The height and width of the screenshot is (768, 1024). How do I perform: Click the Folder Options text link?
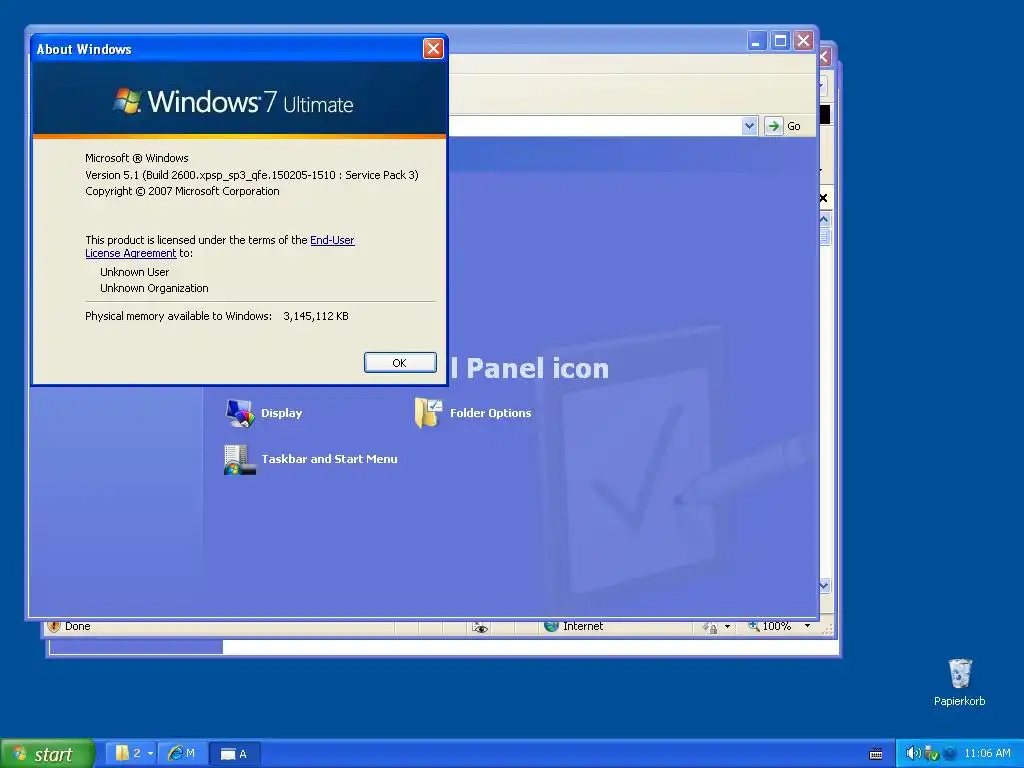[490, 413]
